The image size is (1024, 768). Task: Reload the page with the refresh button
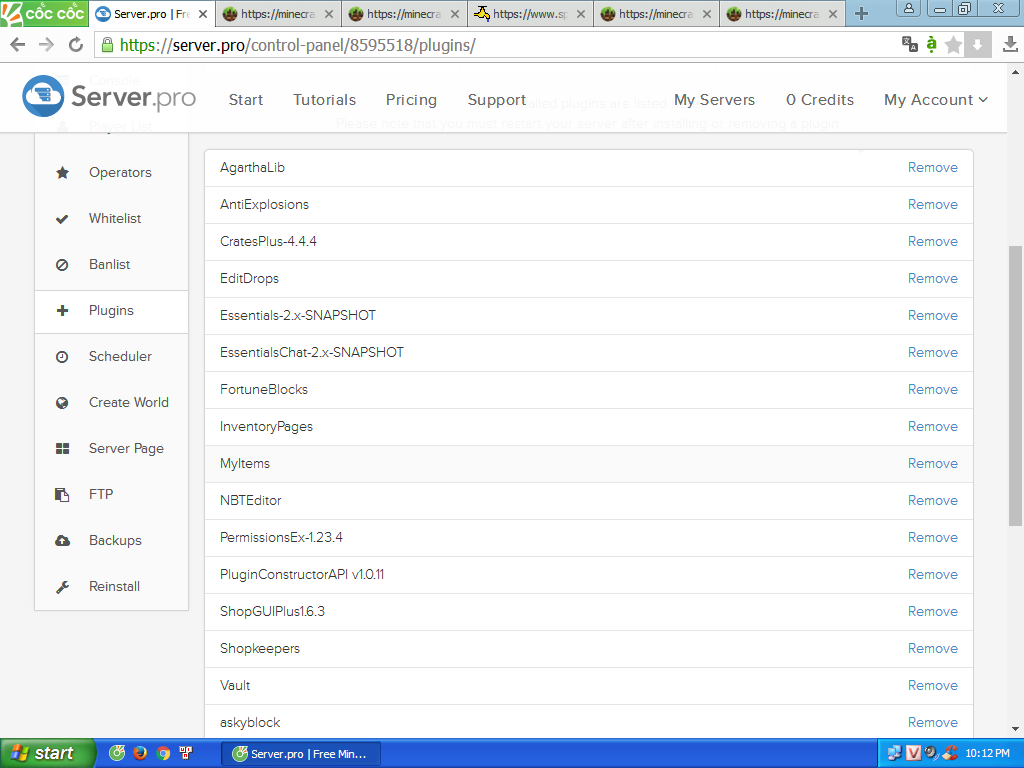pos(76,45)
